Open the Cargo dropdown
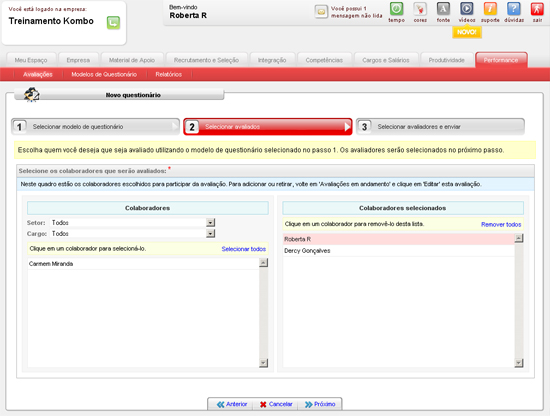Viewport: 550px width, 416px height. click(133, 233)
